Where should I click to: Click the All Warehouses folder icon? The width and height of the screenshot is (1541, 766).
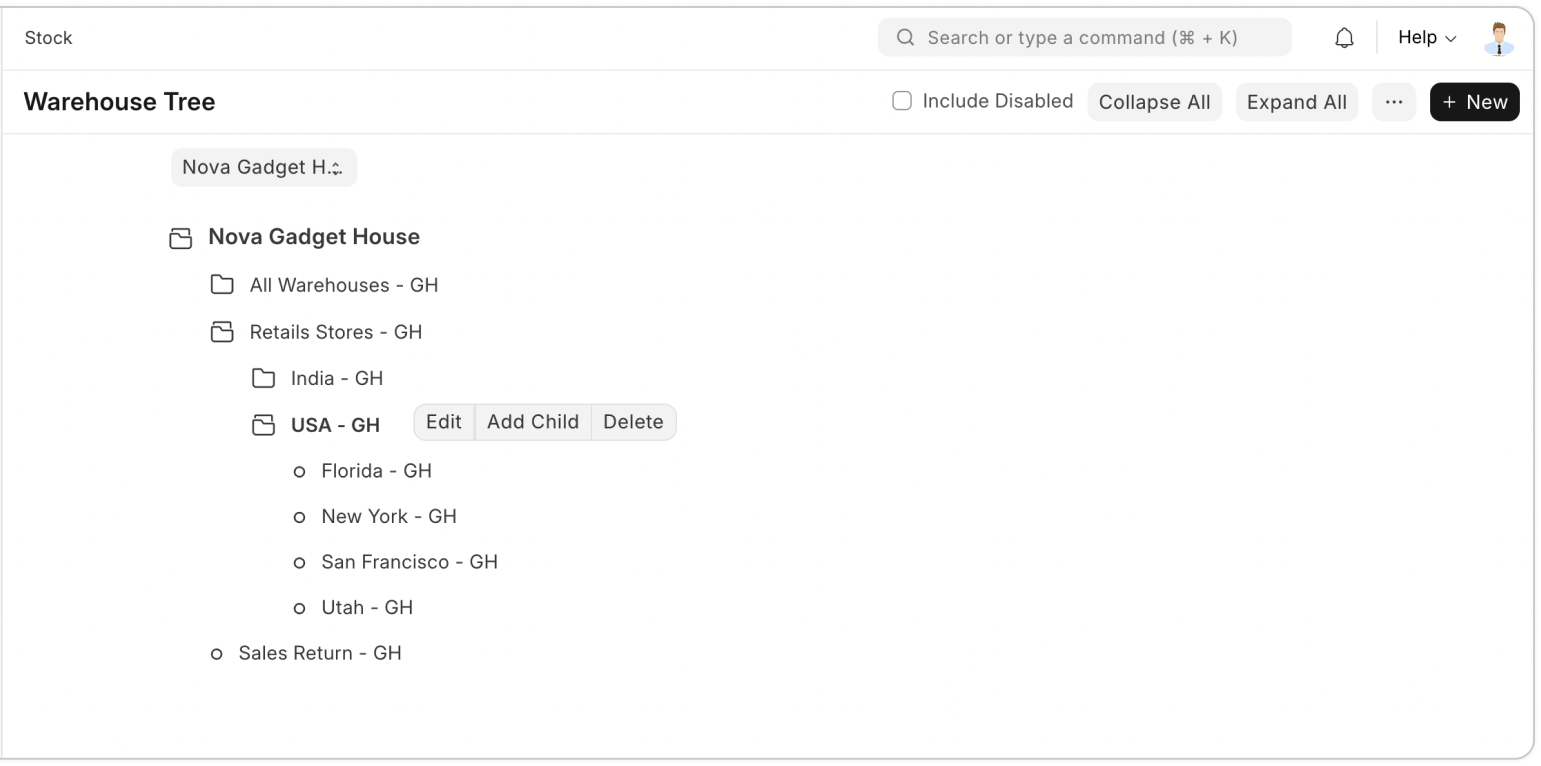222,285
